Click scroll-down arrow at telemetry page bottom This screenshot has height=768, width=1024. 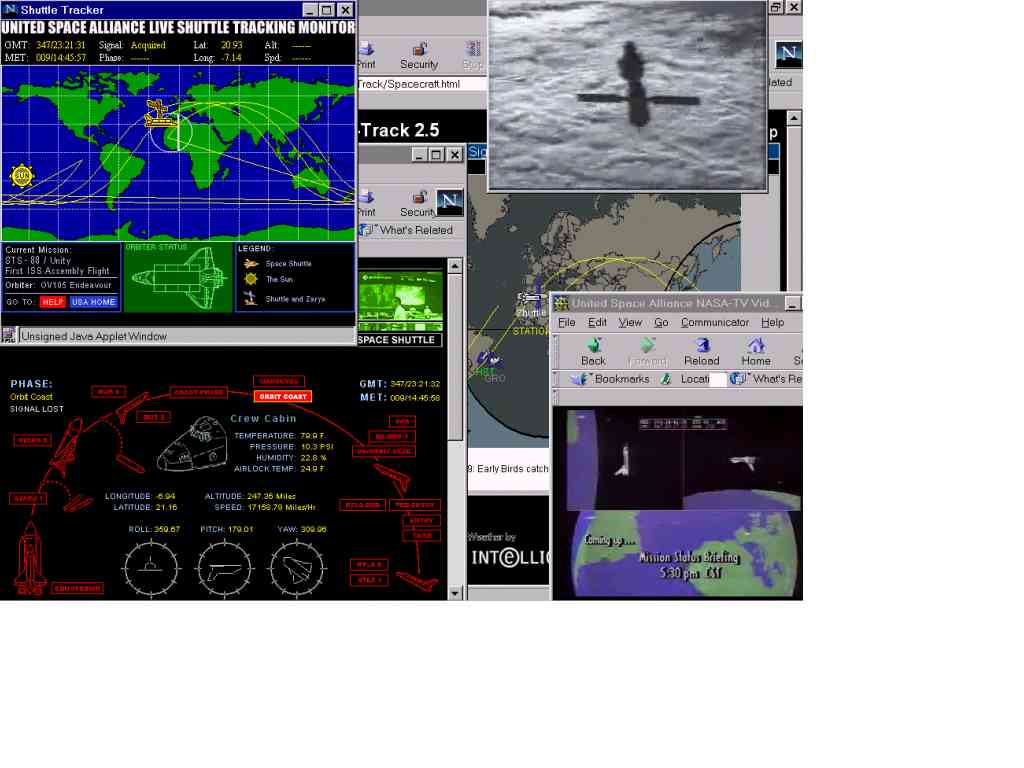tap(455, 593)
